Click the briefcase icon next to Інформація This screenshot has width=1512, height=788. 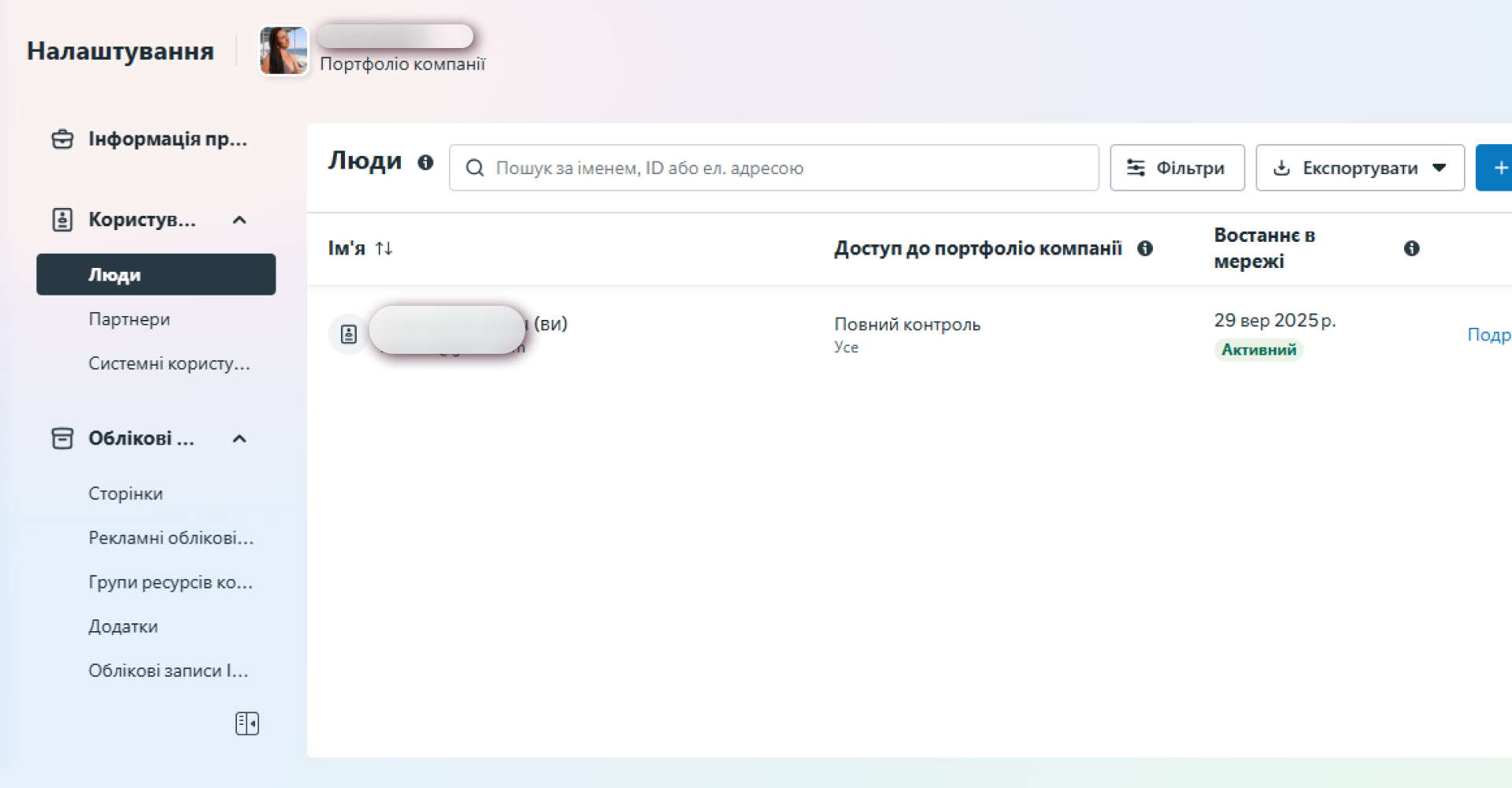(63, 139)
